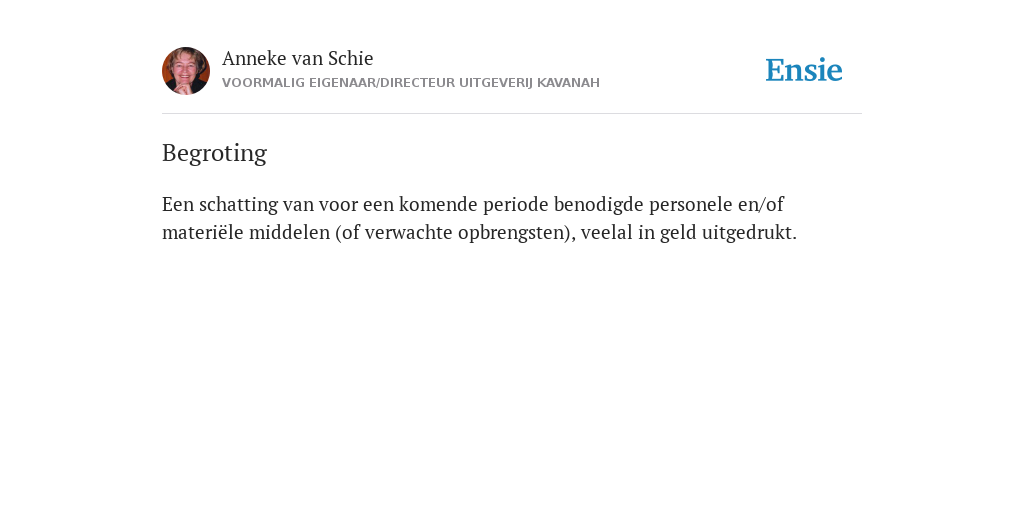Click the word schatting in the definition
1024x512 pixels.
[238, 204]
